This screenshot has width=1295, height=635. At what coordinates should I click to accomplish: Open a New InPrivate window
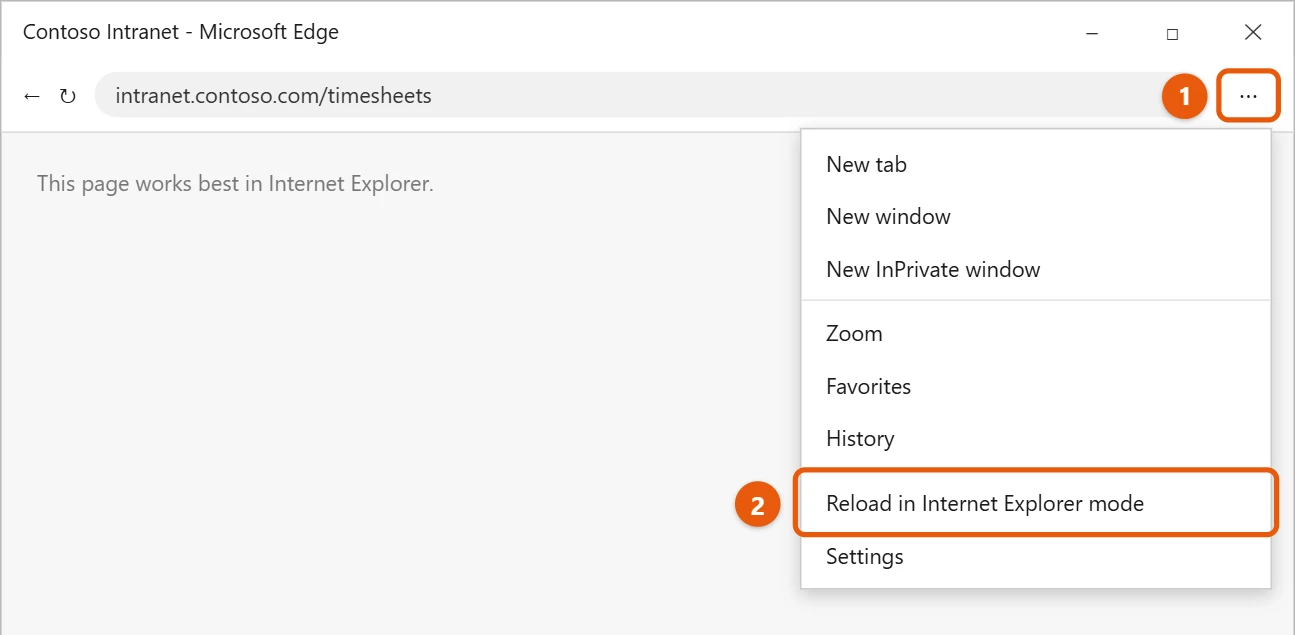pos(1036,270)
